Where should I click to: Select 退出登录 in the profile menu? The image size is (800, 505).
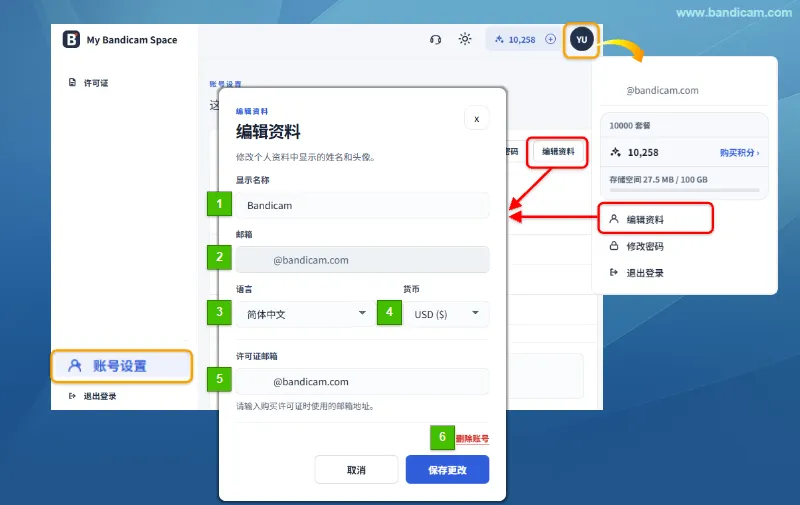point(645,272)
